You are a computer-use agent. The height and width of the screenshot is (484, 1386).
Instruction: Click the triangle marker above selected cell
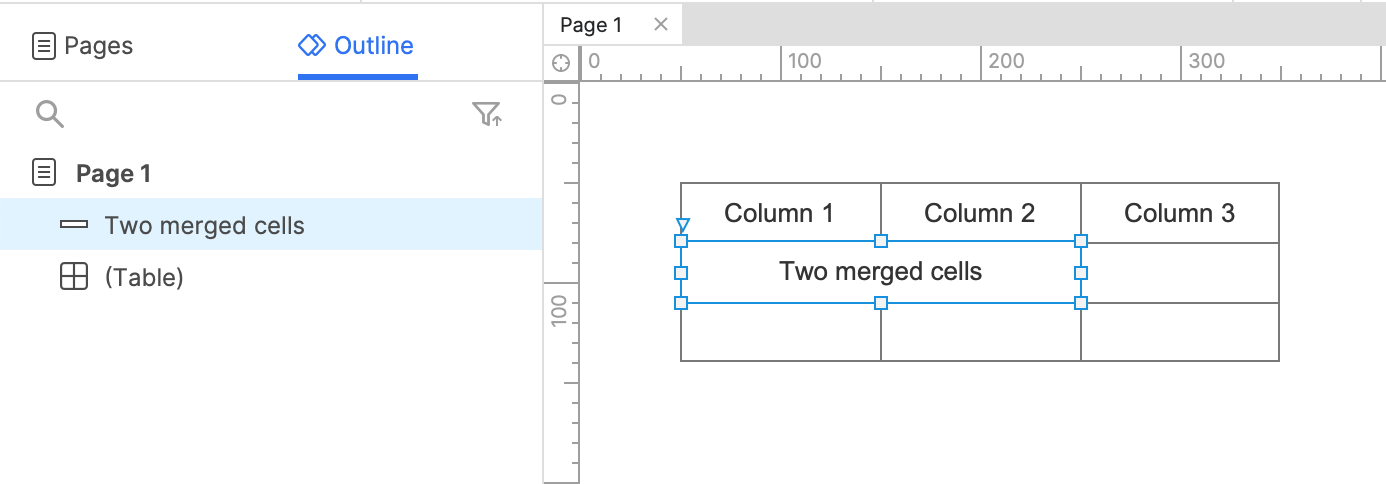682,225
